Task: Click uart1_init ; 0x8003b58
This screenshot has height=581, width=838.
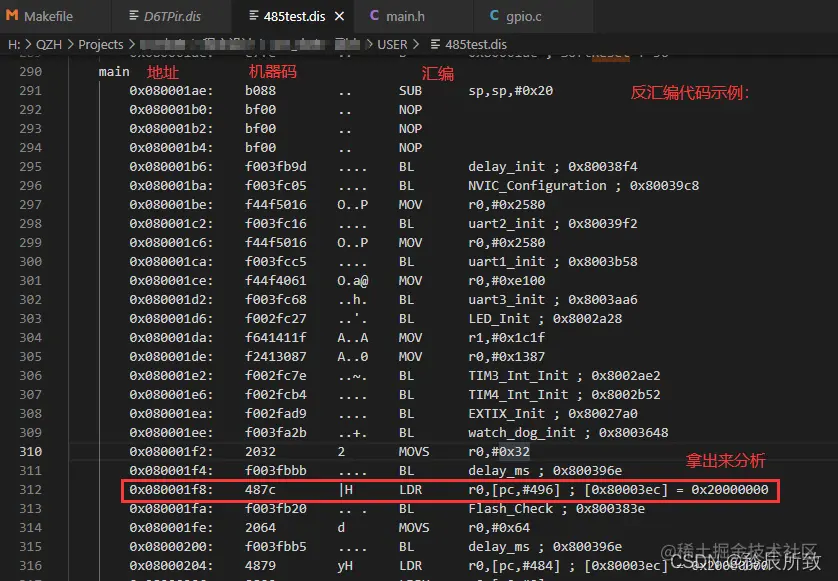Action: click(x=553, y=261)
